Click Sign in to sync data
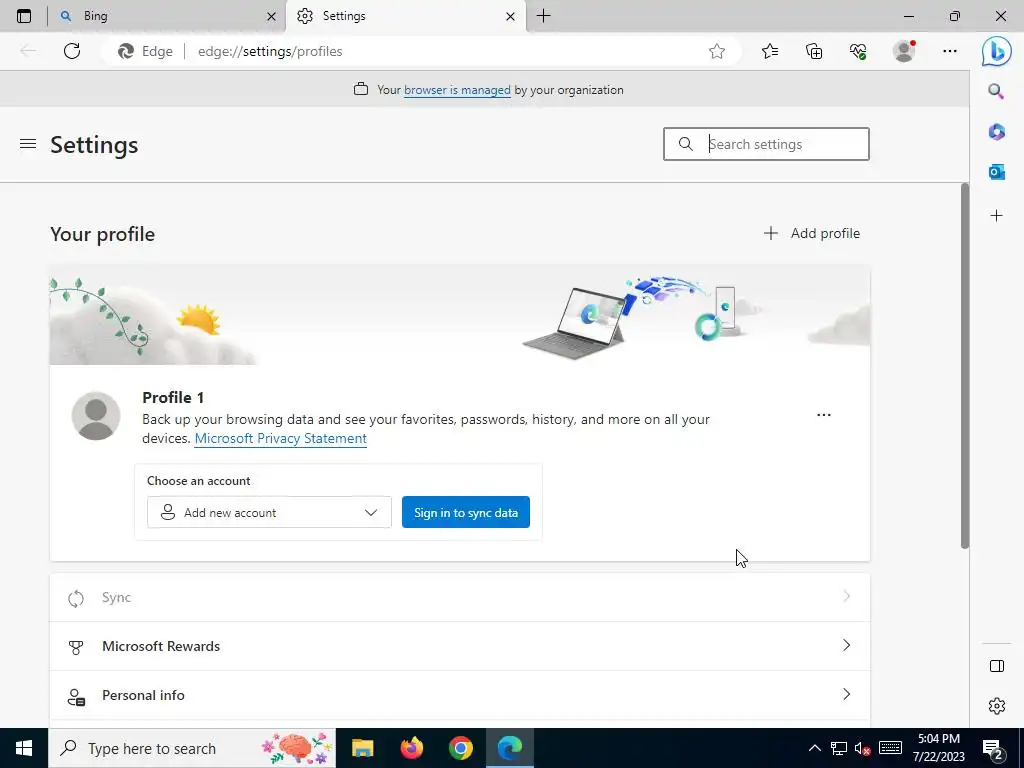 (466, 513)
